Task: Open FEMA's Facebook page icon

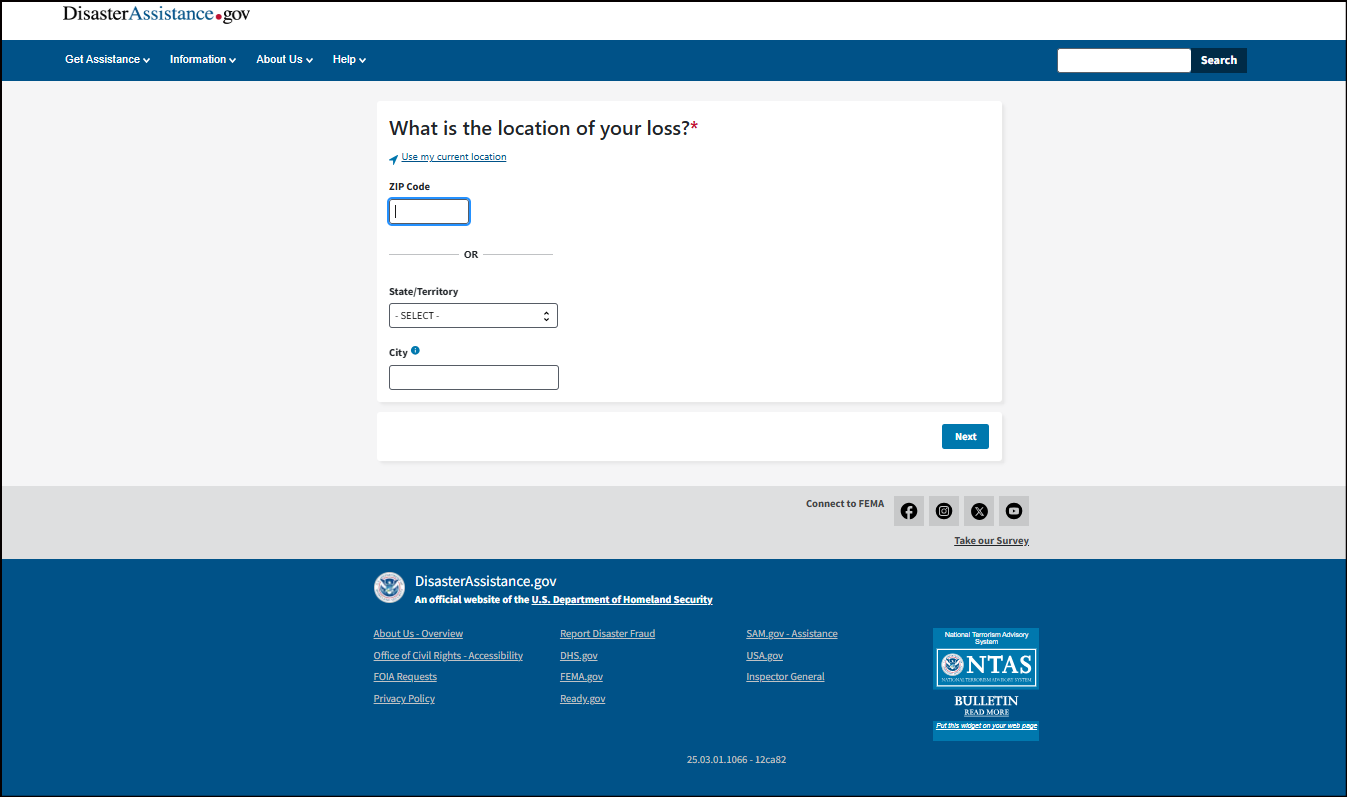Action: [x=908, y=511]
